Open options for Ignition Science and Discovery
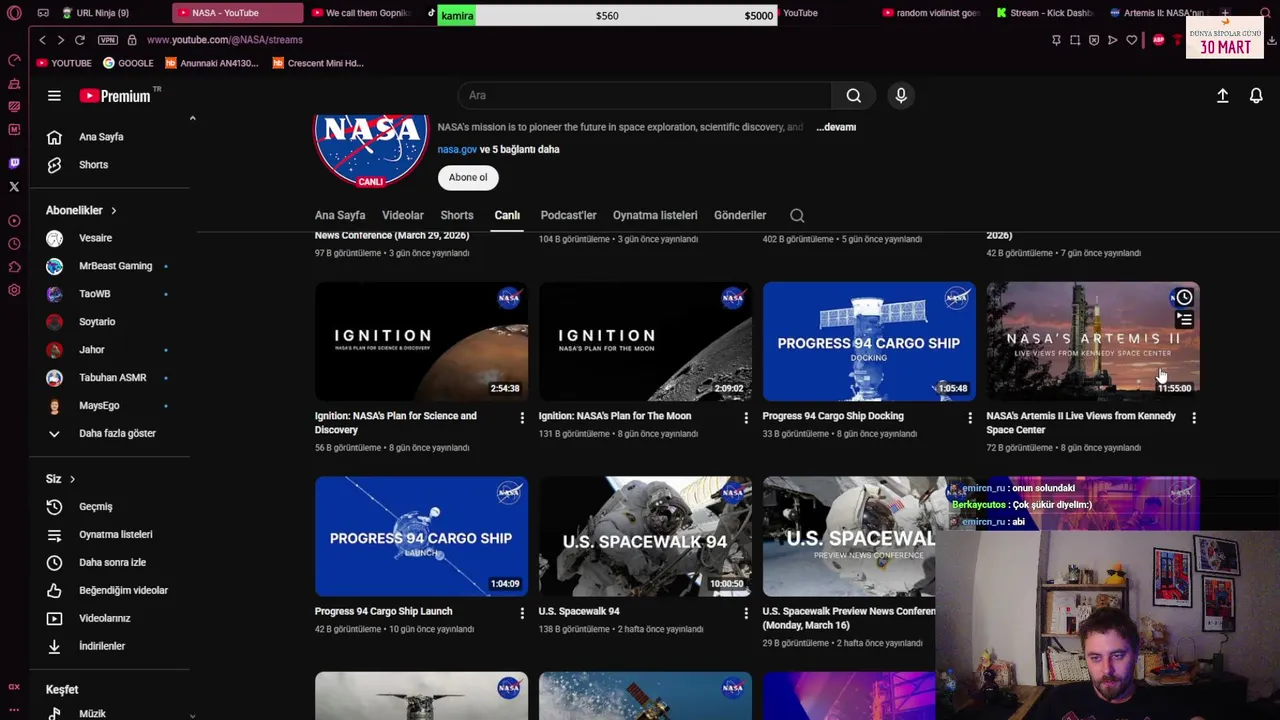 pos(521,418)
